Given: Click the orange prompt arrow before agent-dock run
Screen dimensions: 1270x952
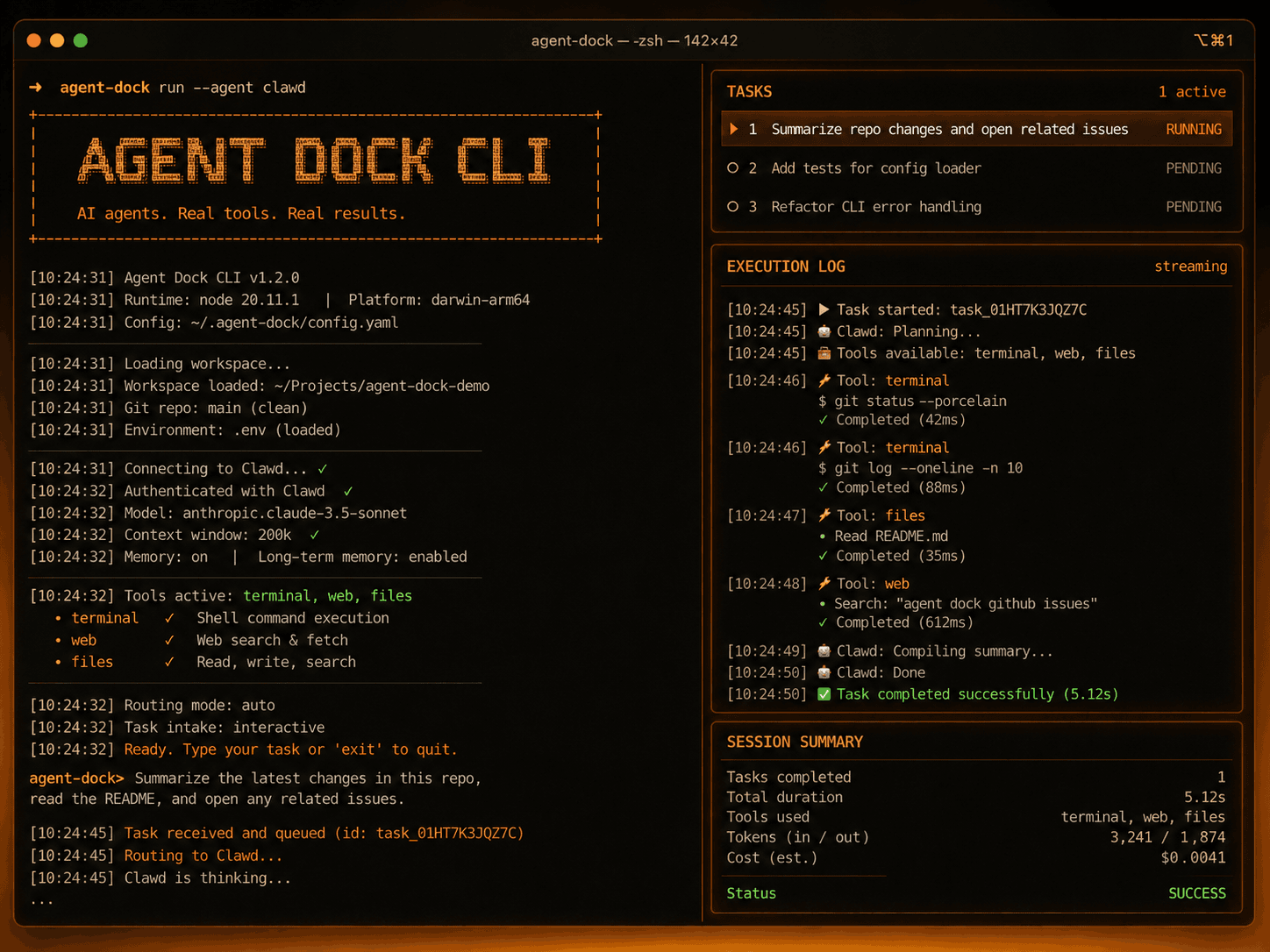Looking at the screenshot, I should pyautogui.click(x=36, y=88).
